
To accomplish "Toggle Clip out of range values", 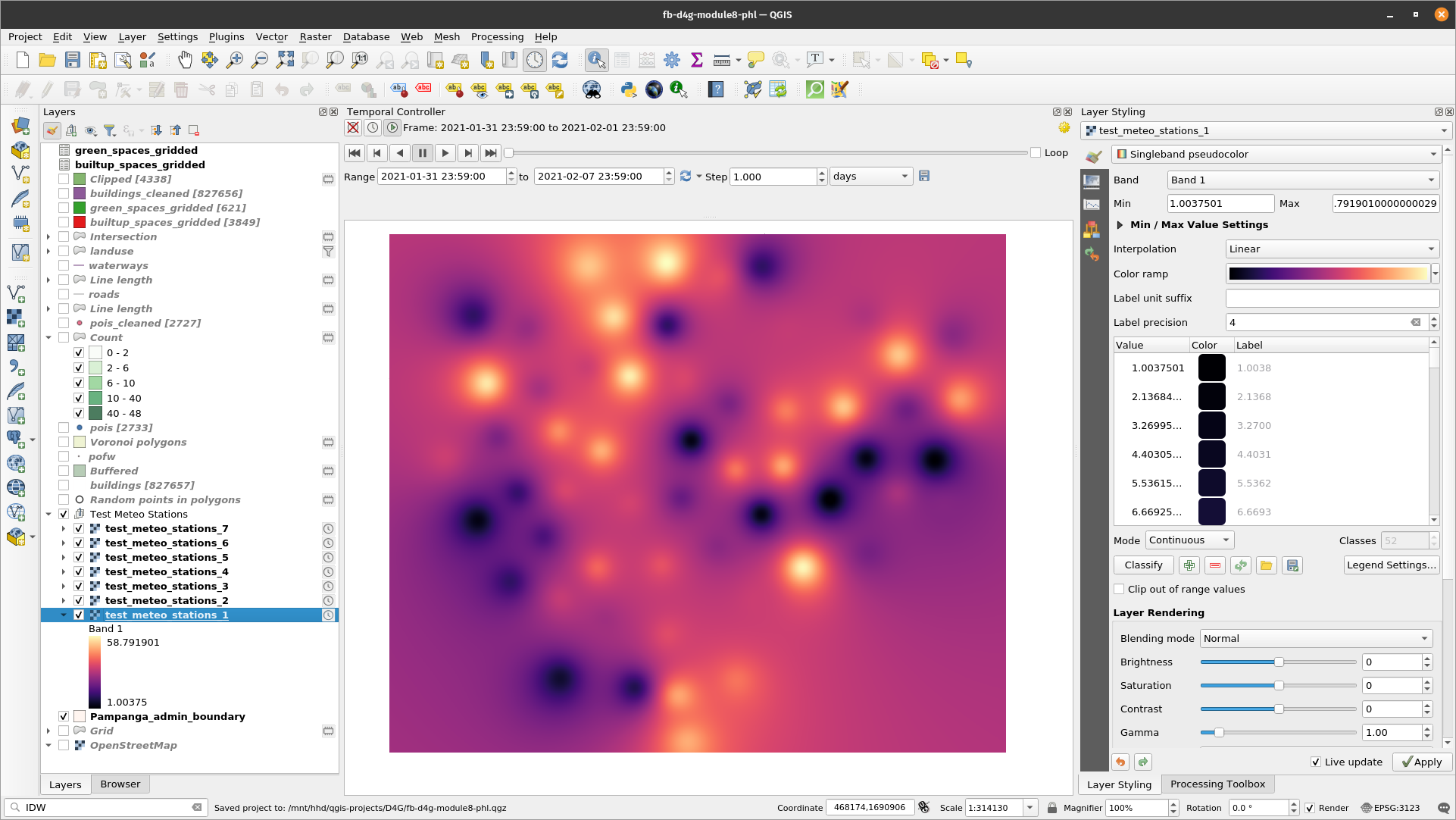I will click(1119, 590).
